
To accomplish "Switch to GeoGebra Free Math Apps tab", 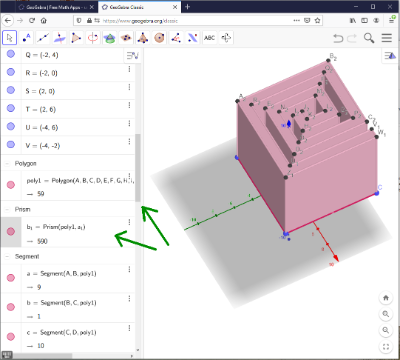I will point(56,7).
